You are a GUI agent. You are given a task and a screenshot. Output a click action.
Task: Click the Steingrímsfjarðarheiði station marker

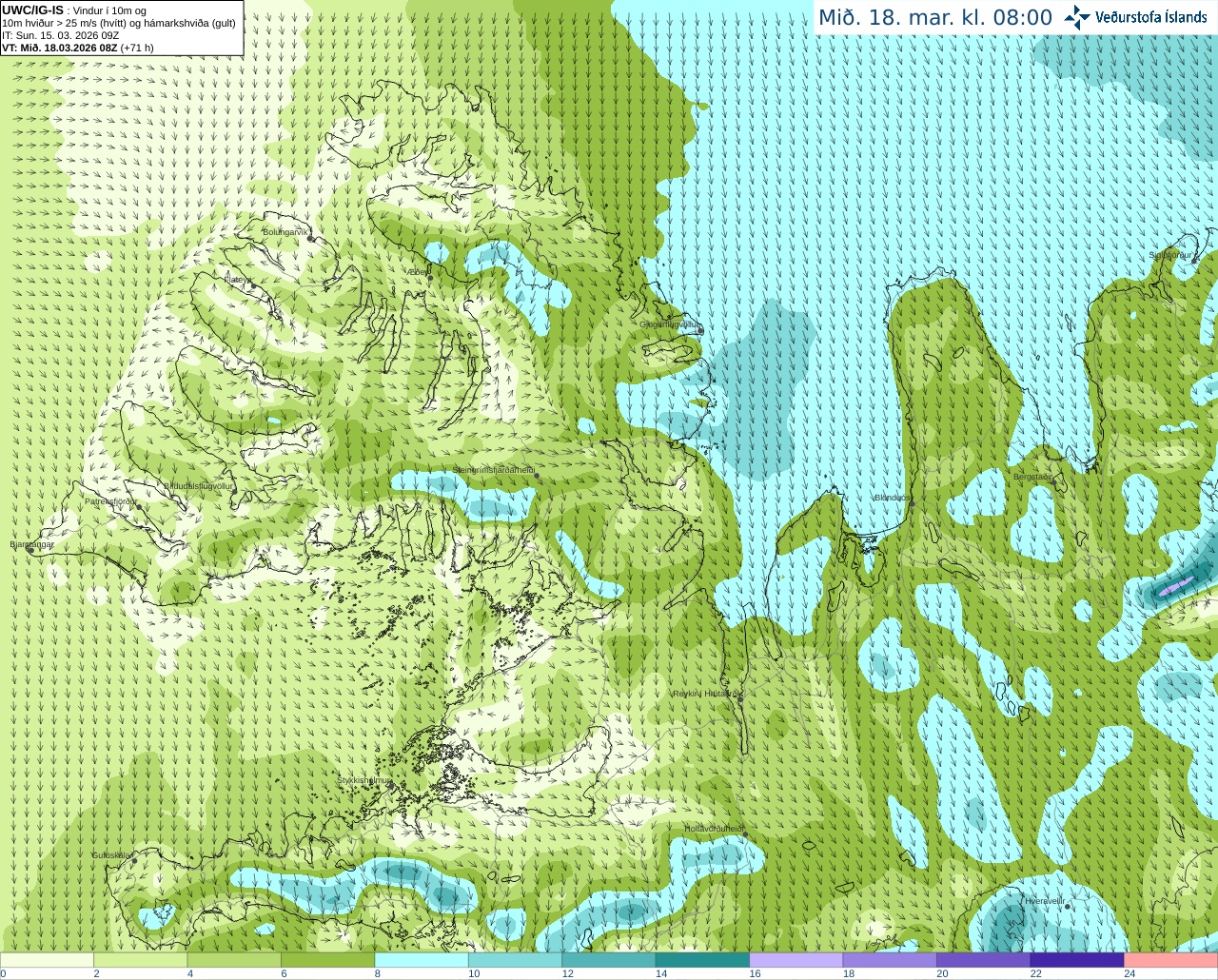[537, 476]
